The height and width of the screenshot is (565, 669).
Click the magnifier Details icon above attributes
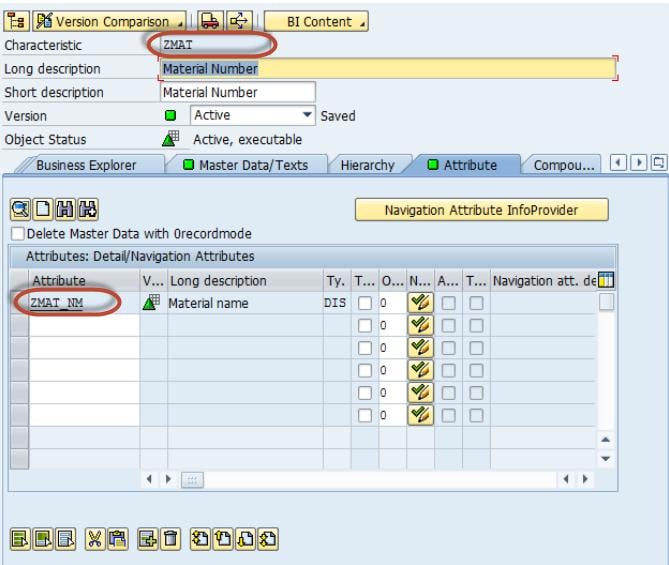tap(21, 210)
